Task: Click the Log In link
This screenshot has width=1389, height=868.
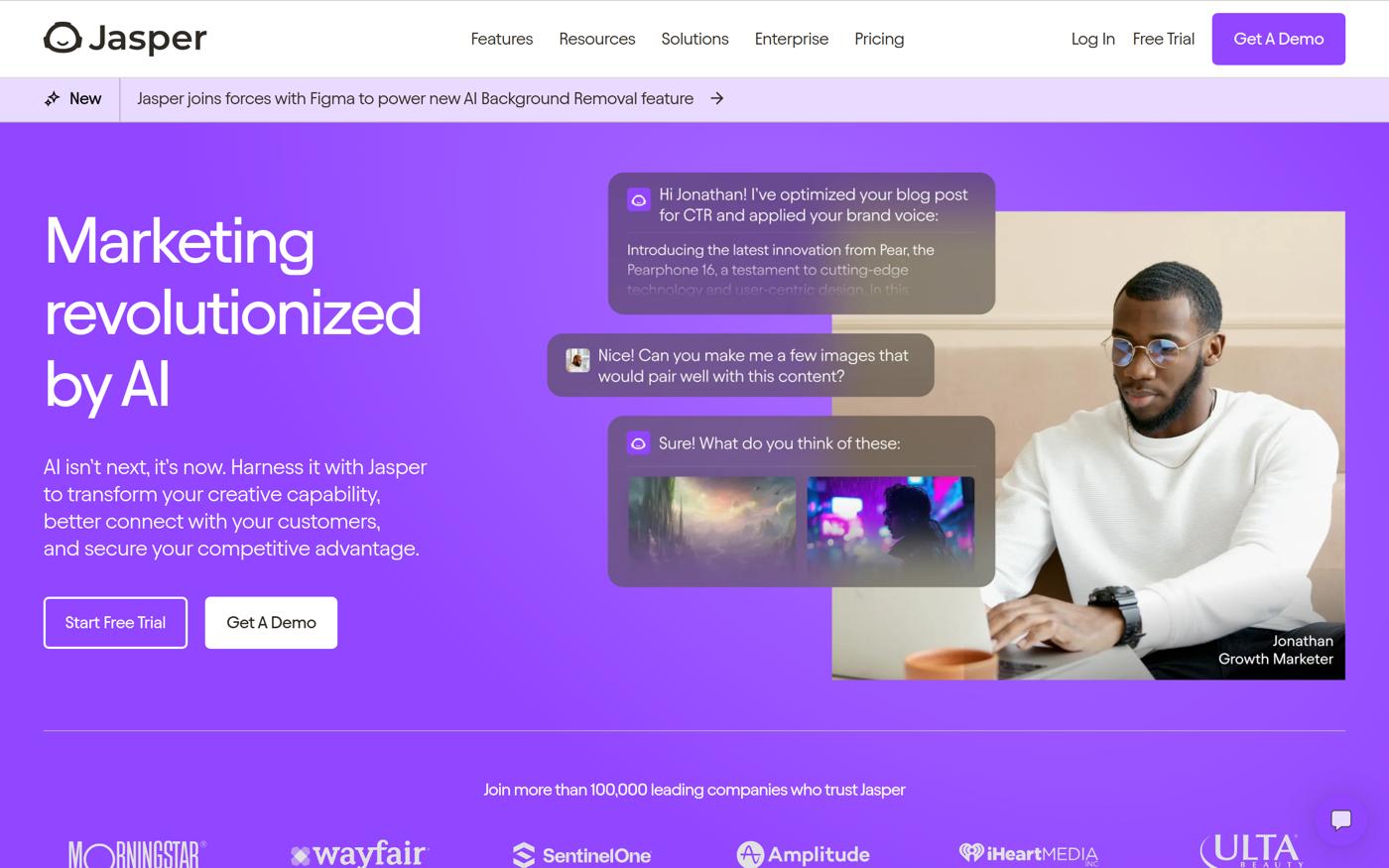Action: point(1093,39)
